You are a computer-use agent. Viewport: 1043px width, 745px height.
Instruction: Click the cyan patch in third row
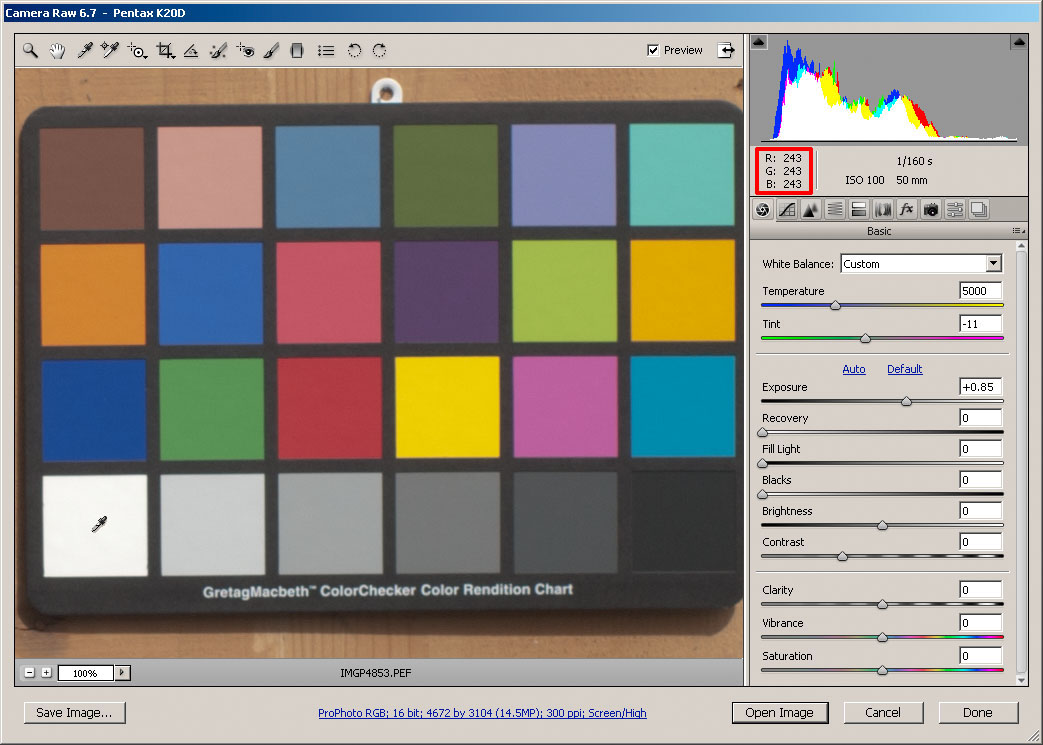coord(682,406)
